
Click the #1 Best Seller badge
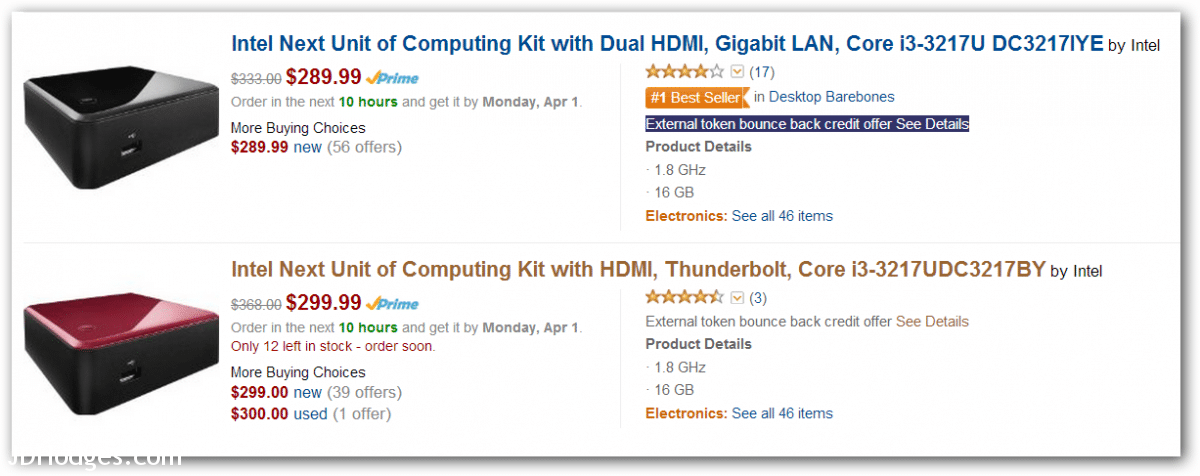[696, 97]
